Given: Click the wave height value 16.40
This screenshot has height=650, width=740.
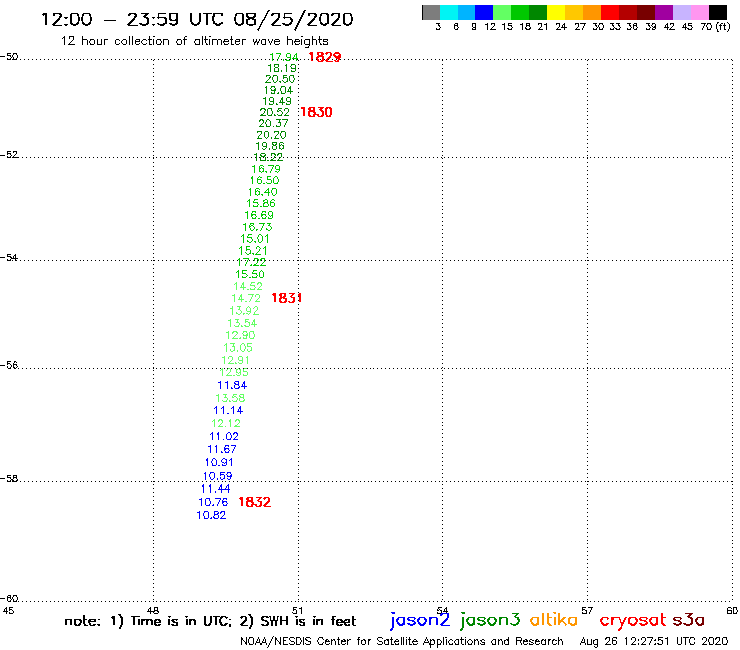Looking at the screenshot, I should click(x=263, y=192).
